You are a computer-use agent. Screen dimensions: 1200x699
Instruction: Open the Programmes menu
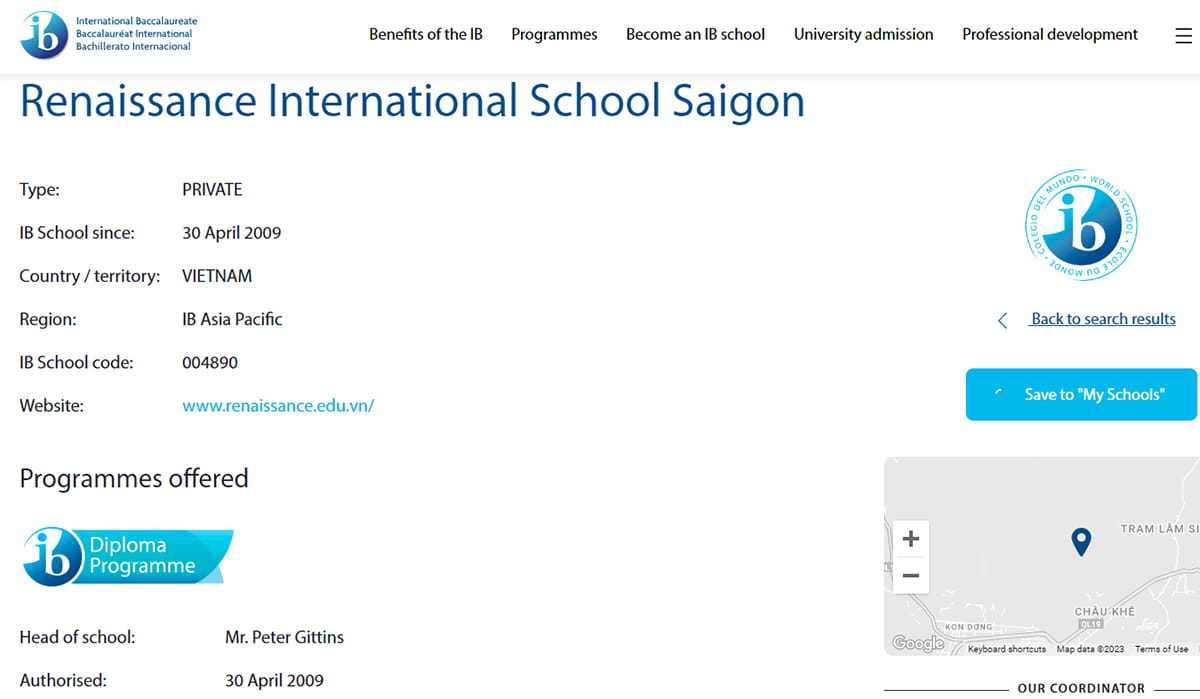(554, 34)
